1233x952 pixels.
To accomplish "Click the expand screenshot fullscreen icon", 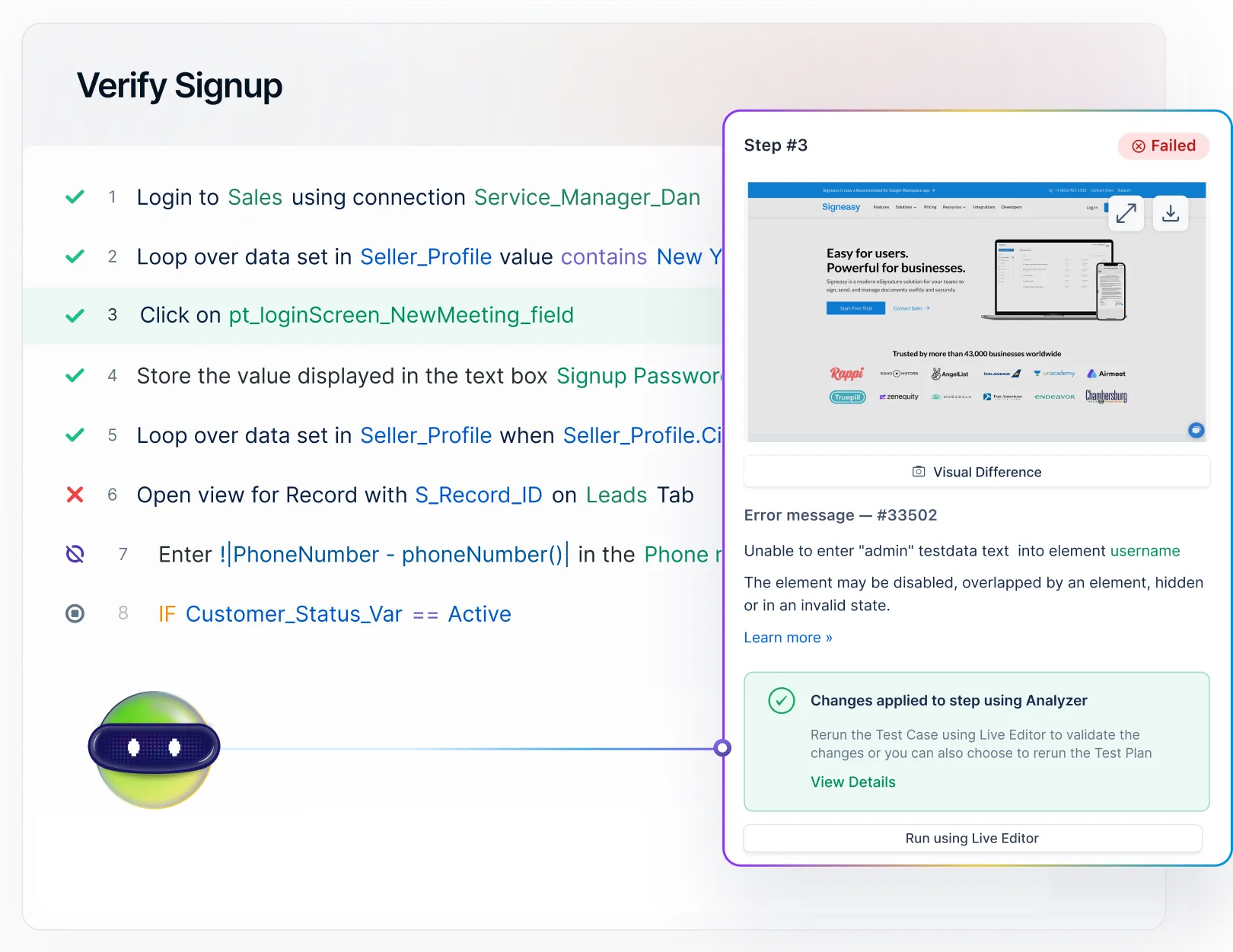I will coord(1126,214).
